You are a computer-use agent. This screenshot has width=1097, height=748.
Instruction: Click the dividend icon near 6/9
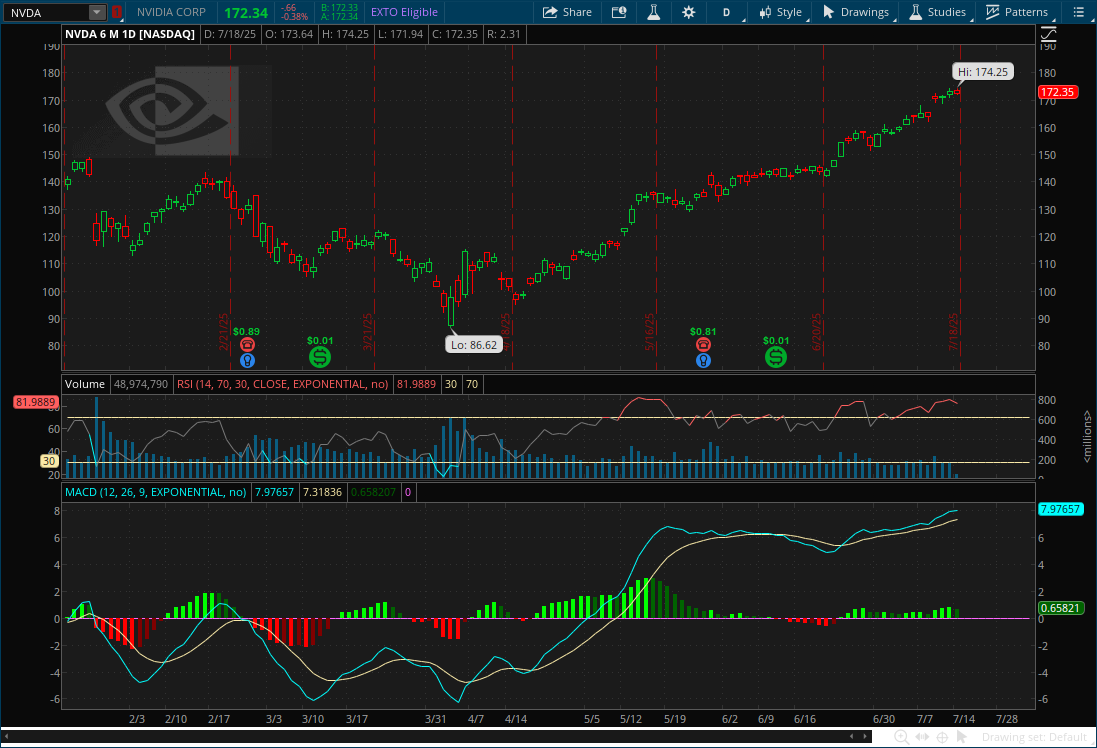point(775,358)
